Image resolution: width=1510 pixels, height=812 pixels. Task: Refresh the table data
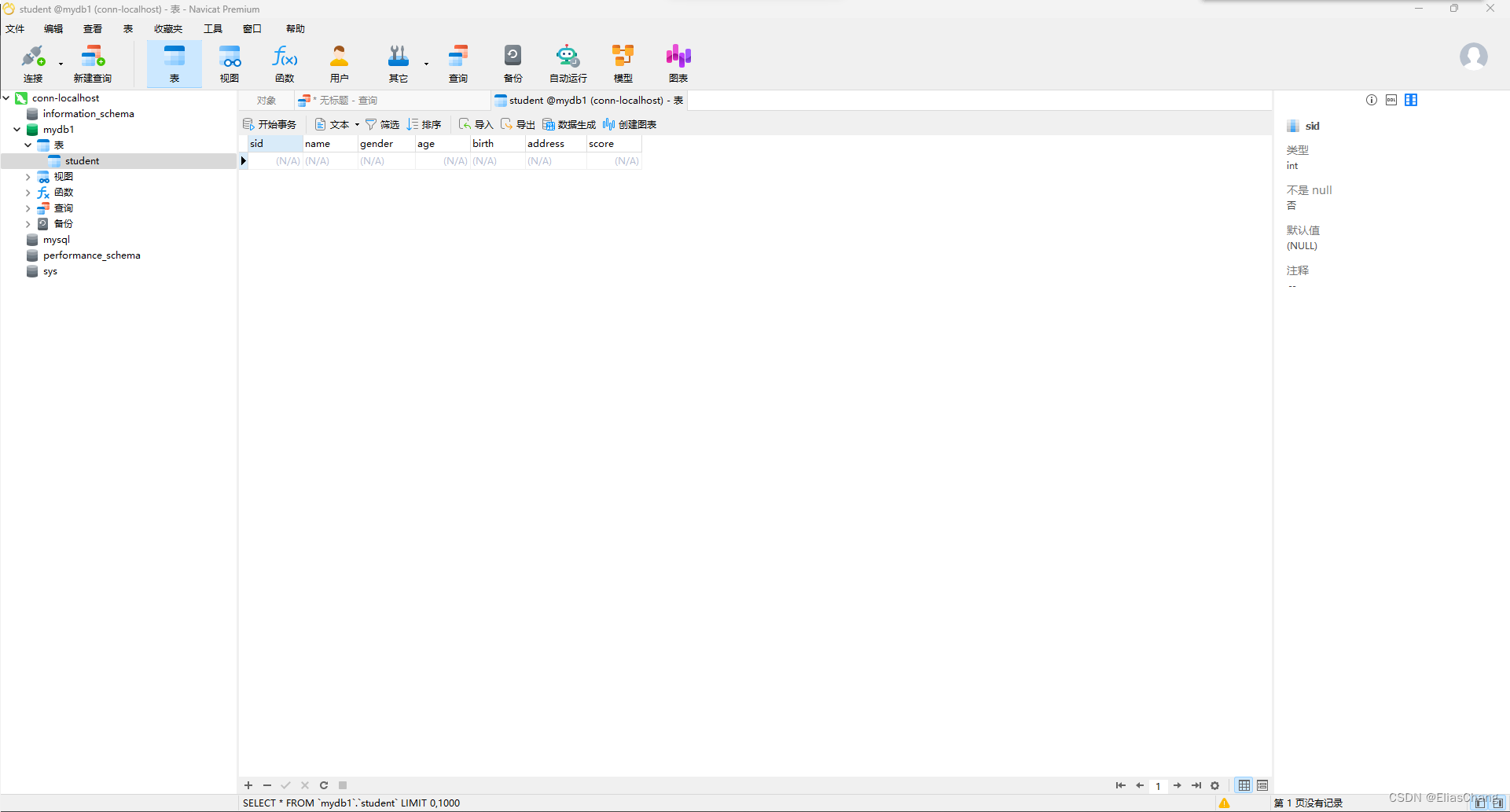(324, 785)
